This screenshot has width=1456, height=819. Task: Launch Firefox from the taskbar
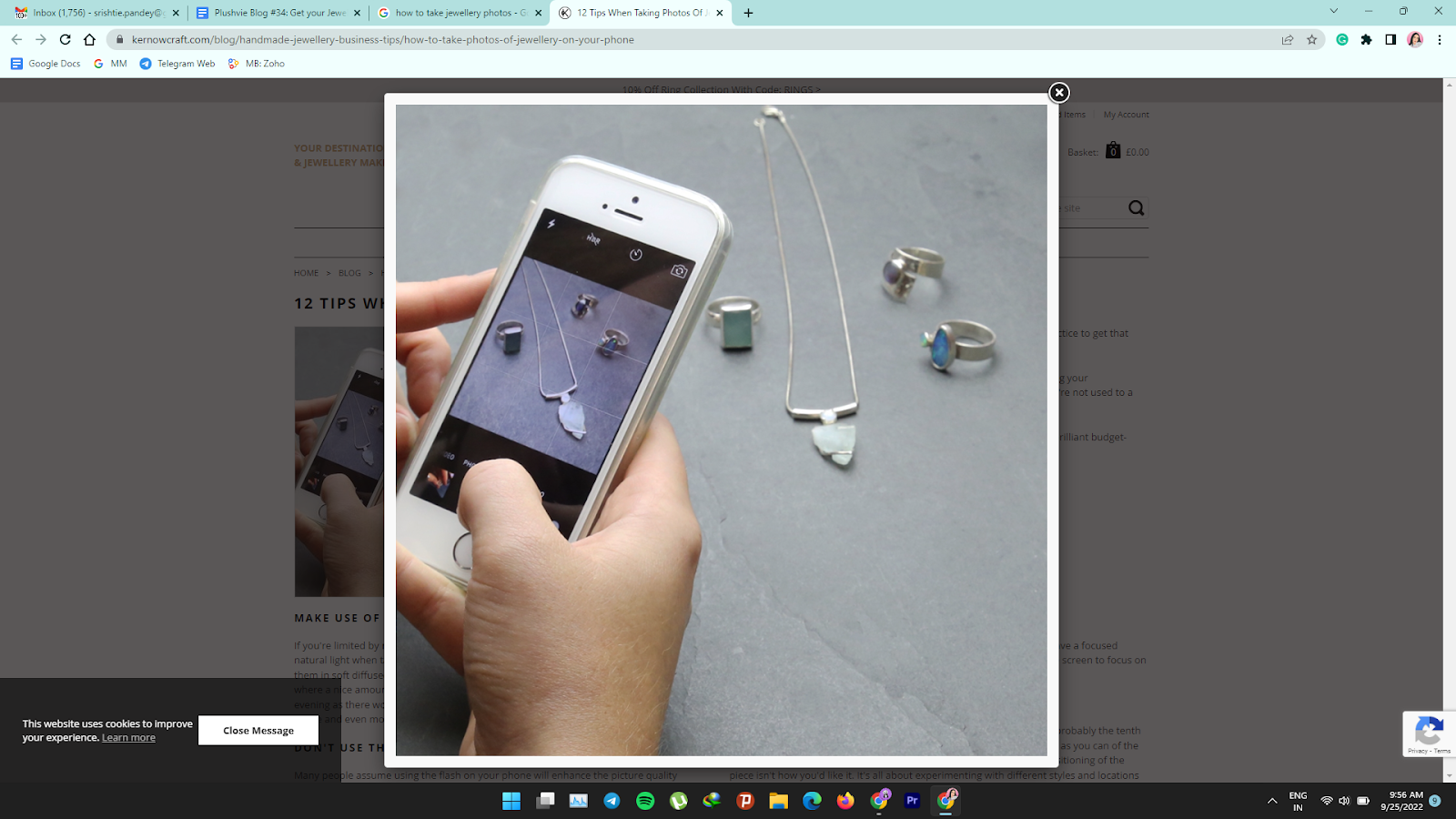point(845,801)
